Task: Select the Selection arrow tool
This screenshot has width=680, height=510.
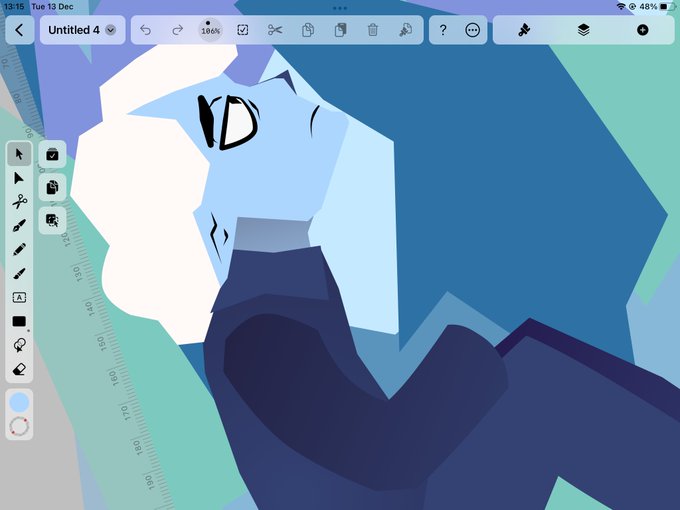Action: pyautogui.click(x=19, y=154)
